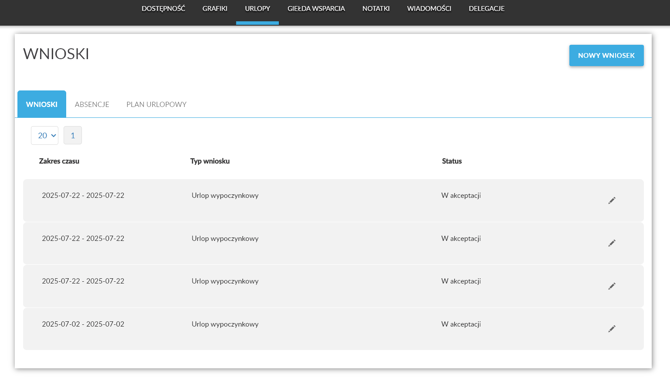Click the Zakres czasu column header

coord(59,161)
